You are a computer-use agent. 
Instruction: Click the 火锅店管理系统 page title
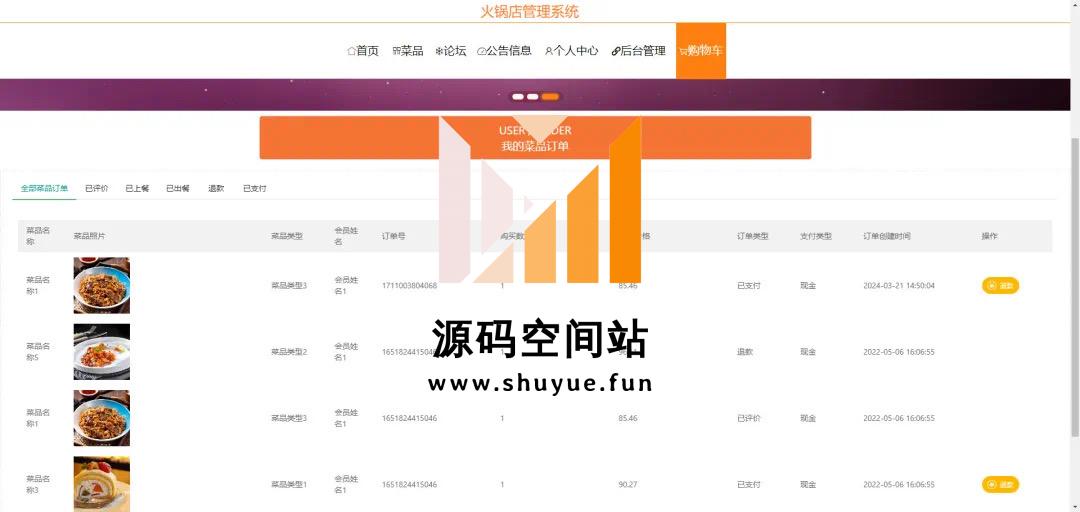pyautogui.click(x=530, y=11)
